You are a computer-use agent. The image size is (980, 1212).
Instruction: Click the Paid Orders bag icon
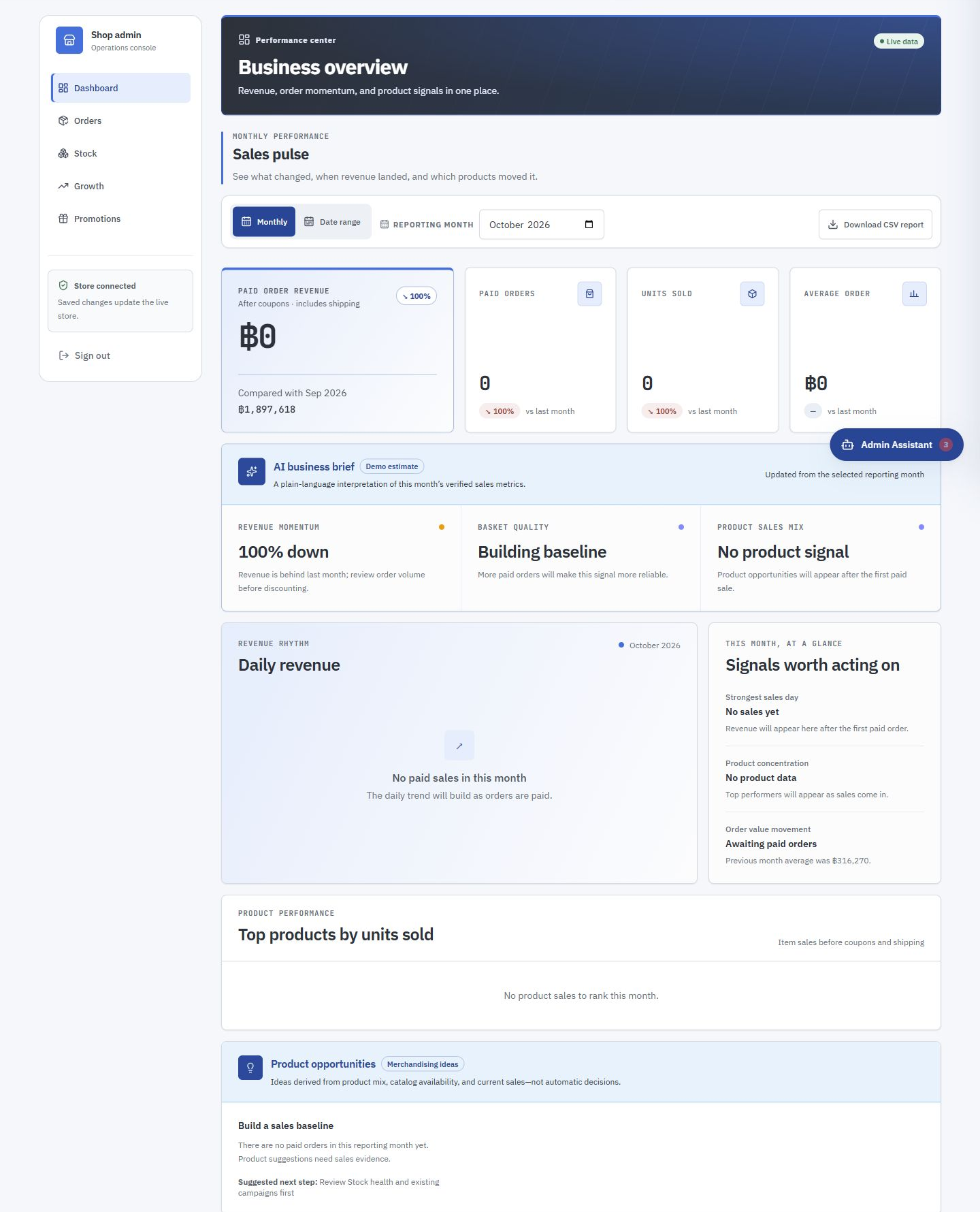(589, 293)
